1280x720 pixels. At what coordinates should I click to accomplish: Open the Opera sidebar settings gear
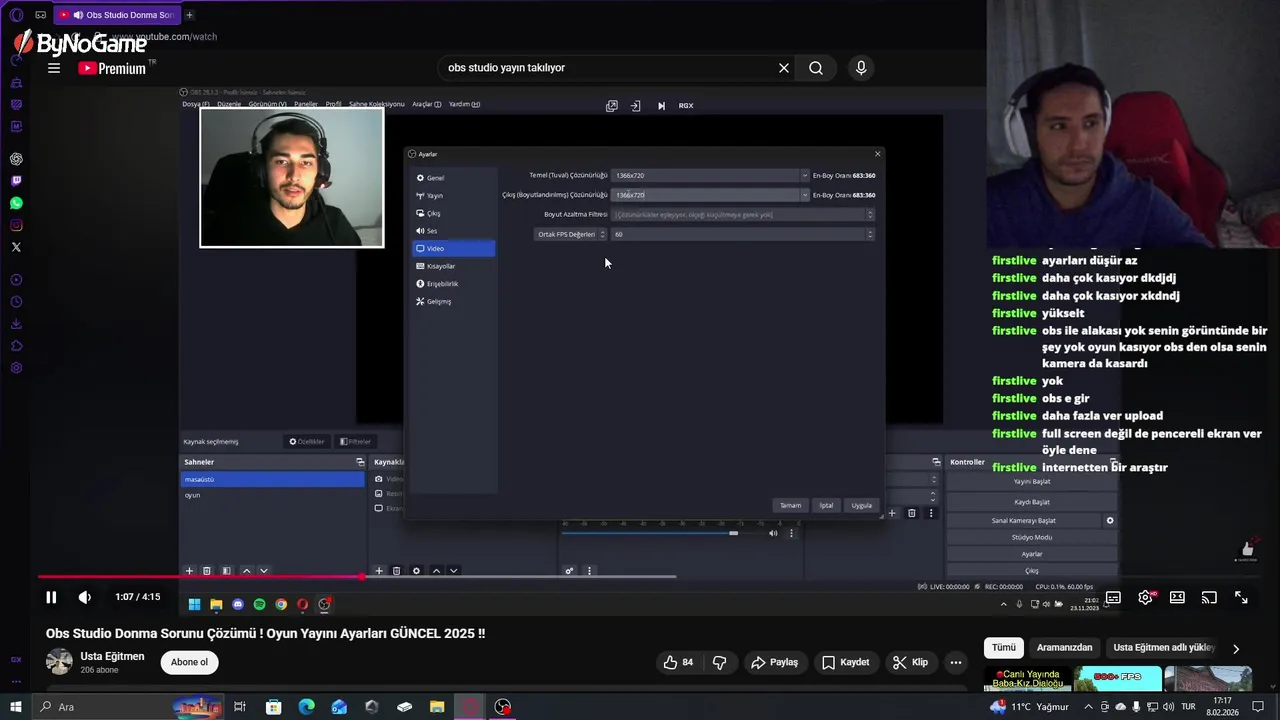coord(16,368)
